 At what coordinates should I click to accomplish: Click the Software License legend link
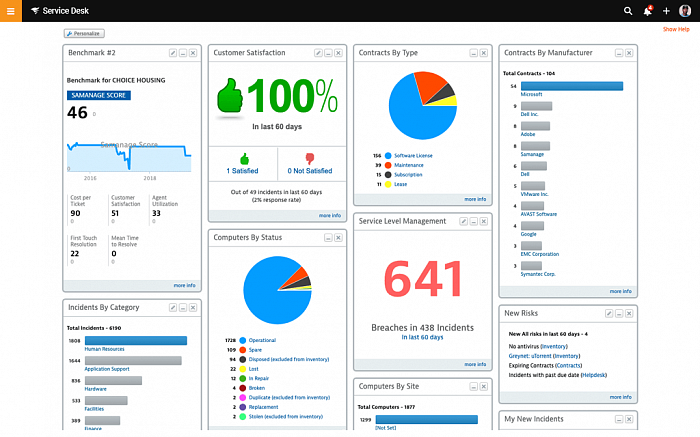(413, 156)
